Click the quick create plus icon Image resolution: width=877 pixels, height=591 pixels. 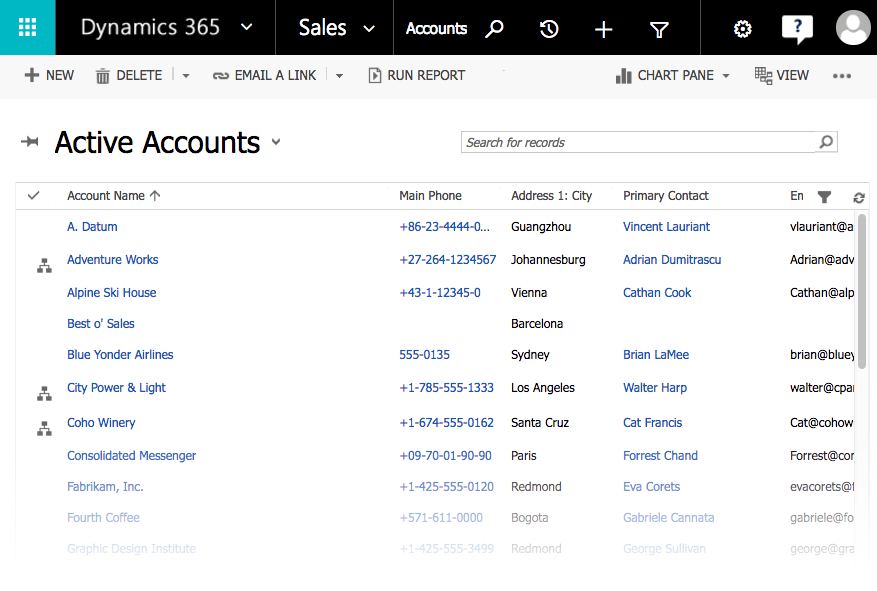603,29
